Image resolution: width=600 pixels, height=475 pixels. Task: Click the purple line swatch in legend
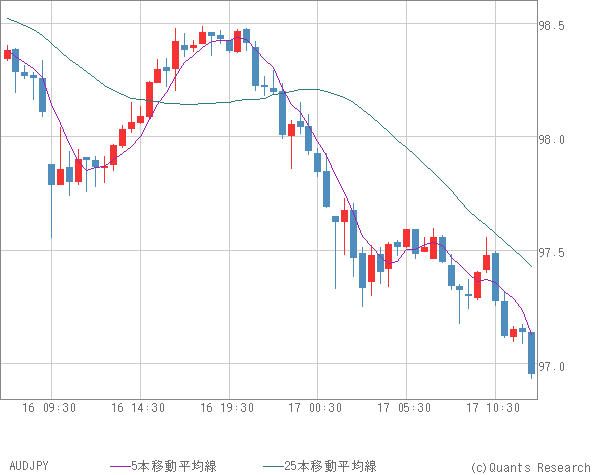(x=121, y=466)
